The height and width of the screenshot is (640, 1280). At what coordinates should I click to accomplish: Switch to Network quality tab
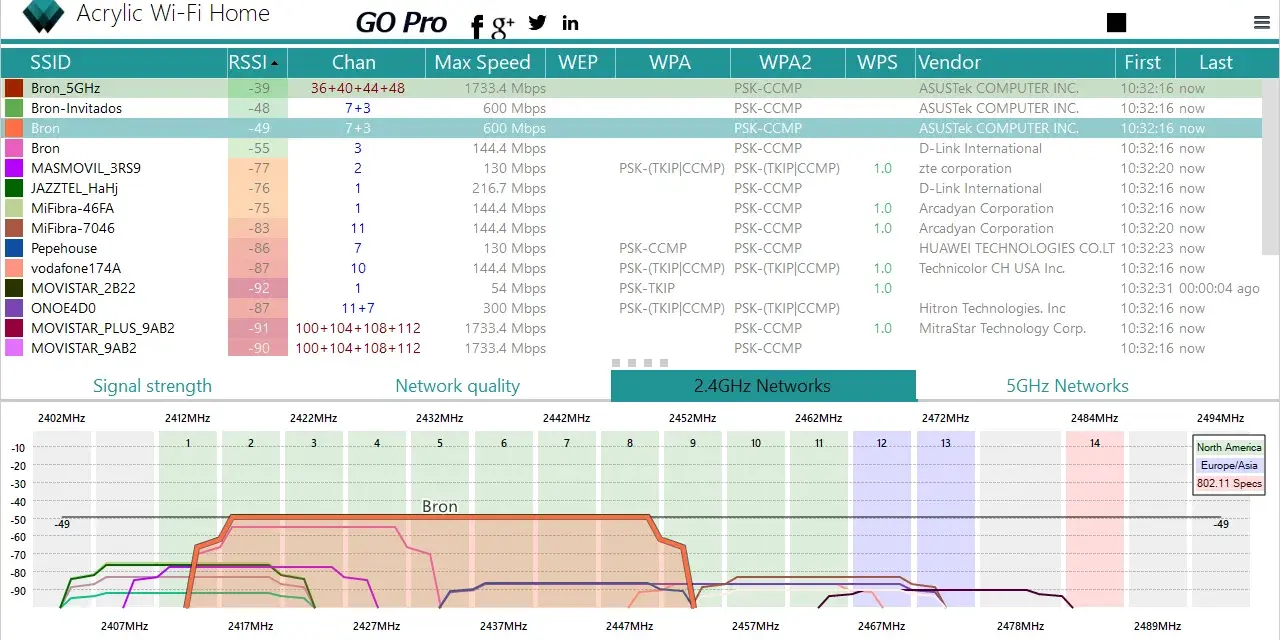click(457, 386)
